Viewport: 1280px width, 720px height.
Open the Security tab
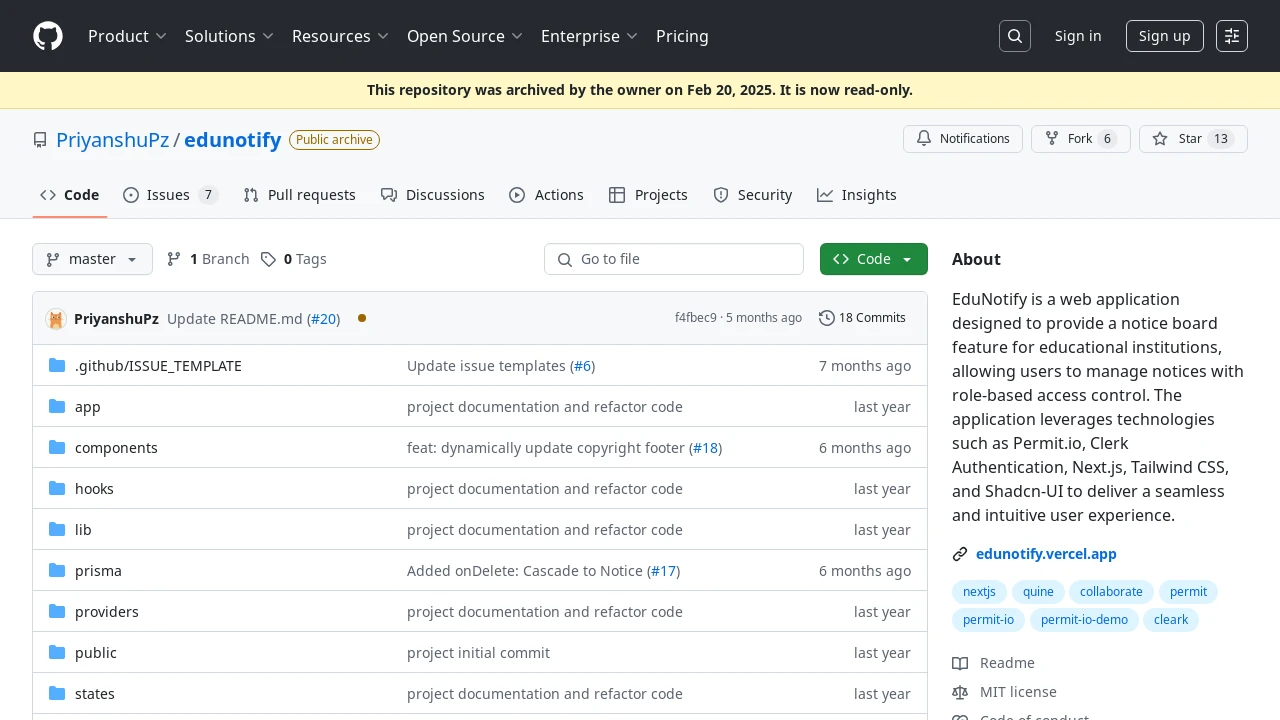click(752, 195)
